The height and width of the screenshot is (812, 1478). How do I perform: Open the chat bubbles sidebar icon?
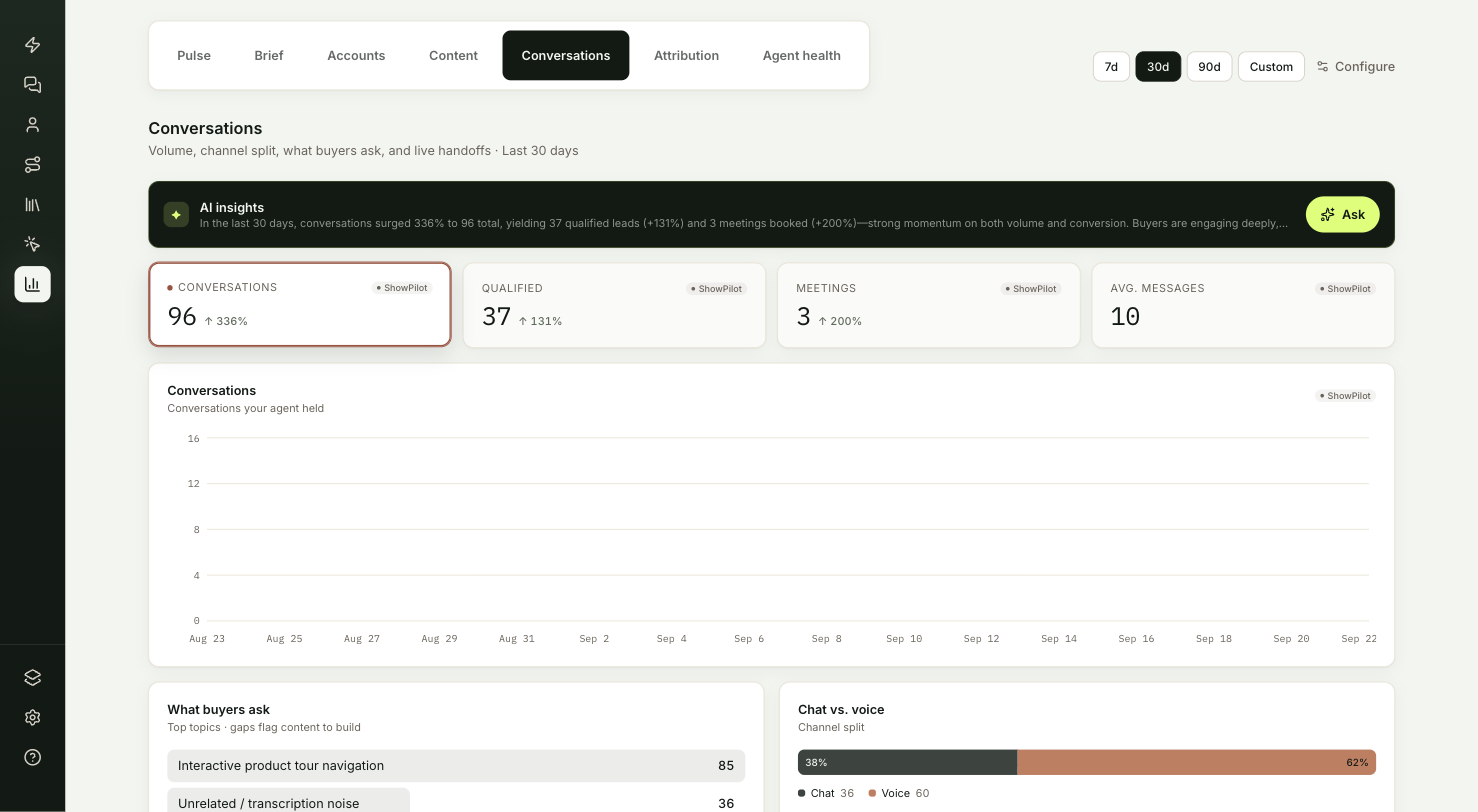32,85
